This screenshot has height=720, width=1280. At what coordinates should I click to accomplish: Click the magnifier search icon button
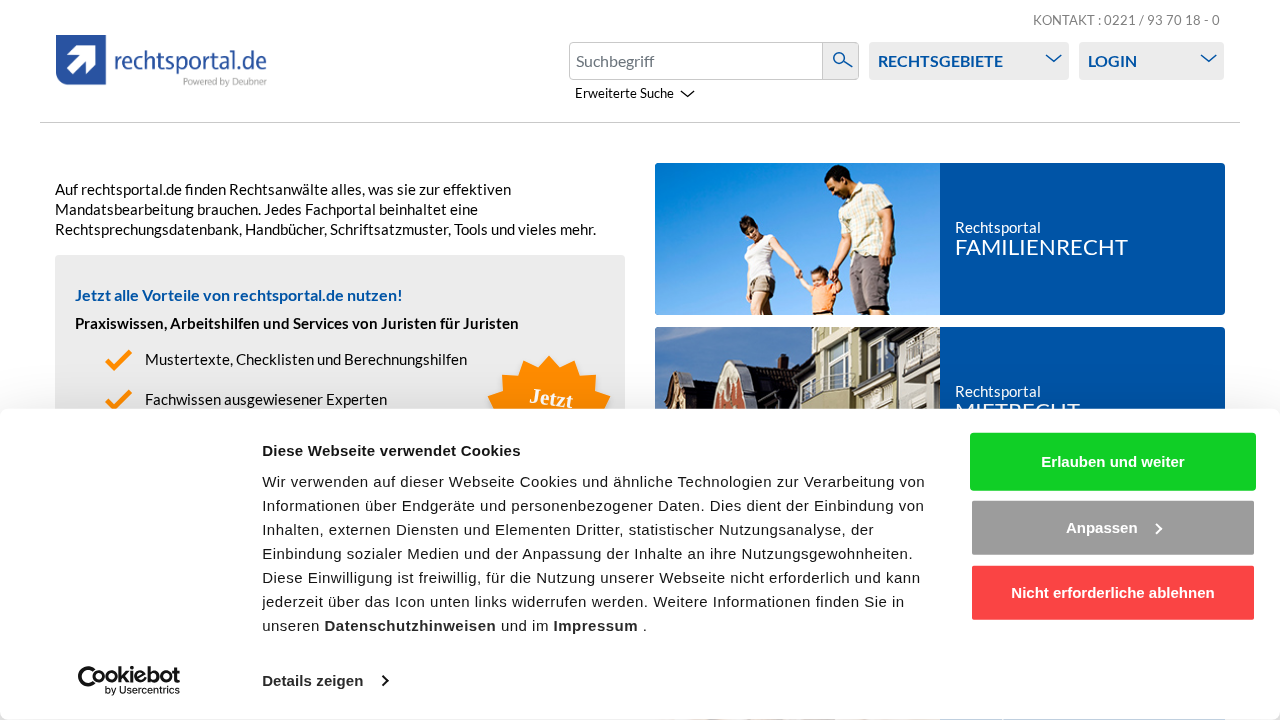[841, 61]
